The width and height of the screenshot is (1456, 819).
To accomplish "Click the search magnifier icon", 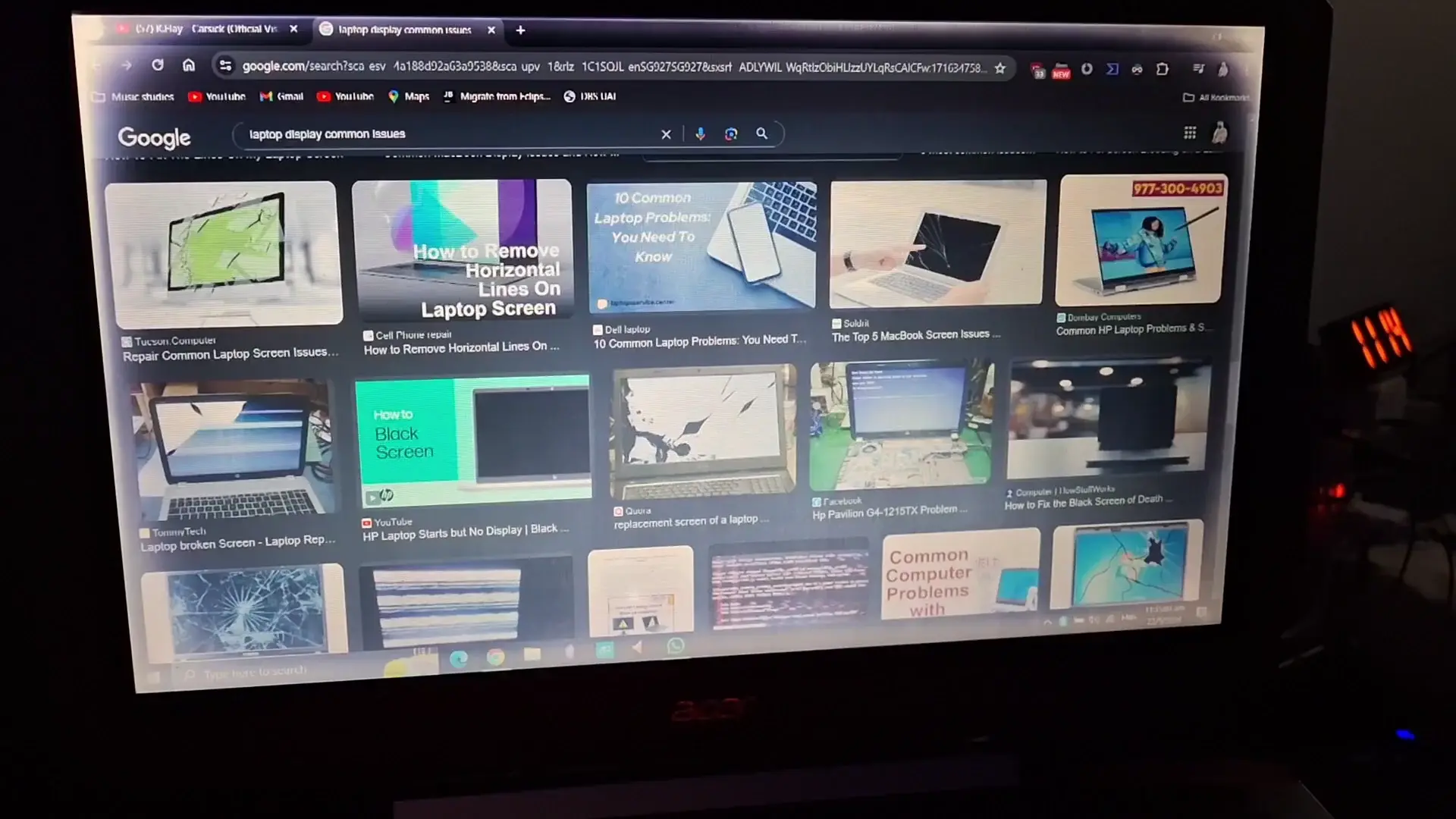I will [761, 134].
